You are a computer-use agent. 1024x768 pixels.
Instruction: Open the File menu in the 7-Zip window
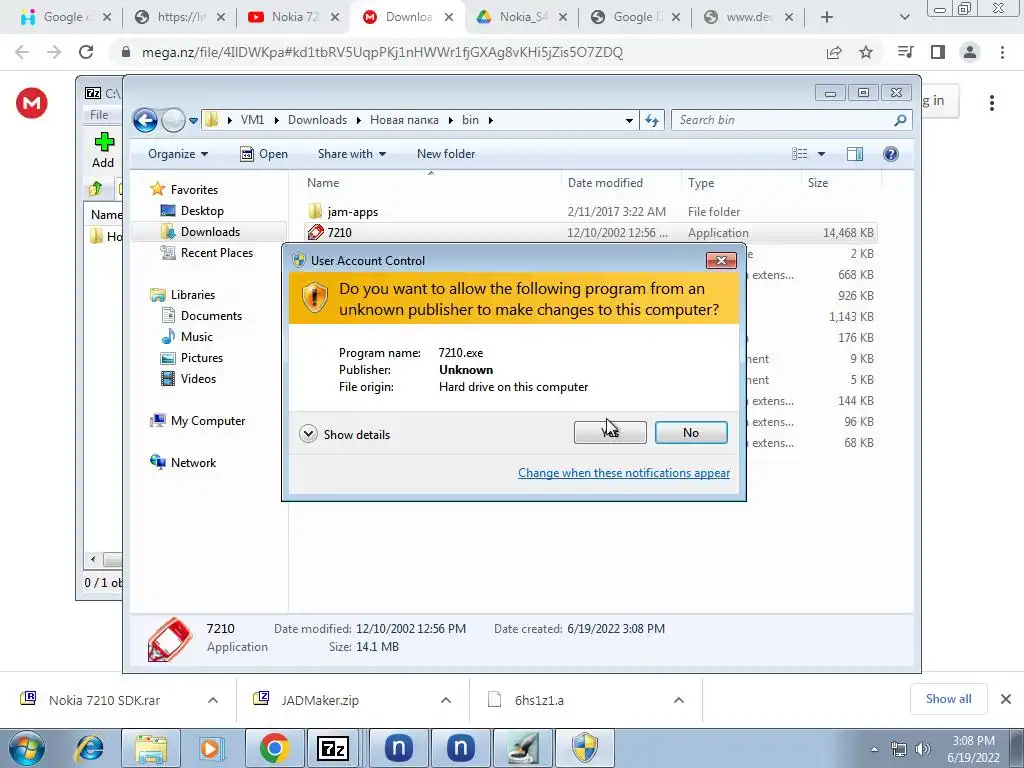click(99, 115)
